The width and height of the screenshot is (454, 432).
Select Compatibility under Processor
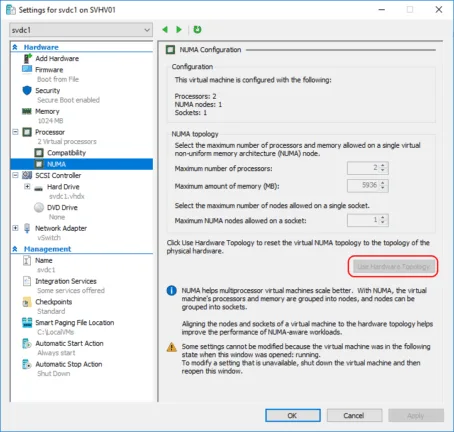coord(66,153)
